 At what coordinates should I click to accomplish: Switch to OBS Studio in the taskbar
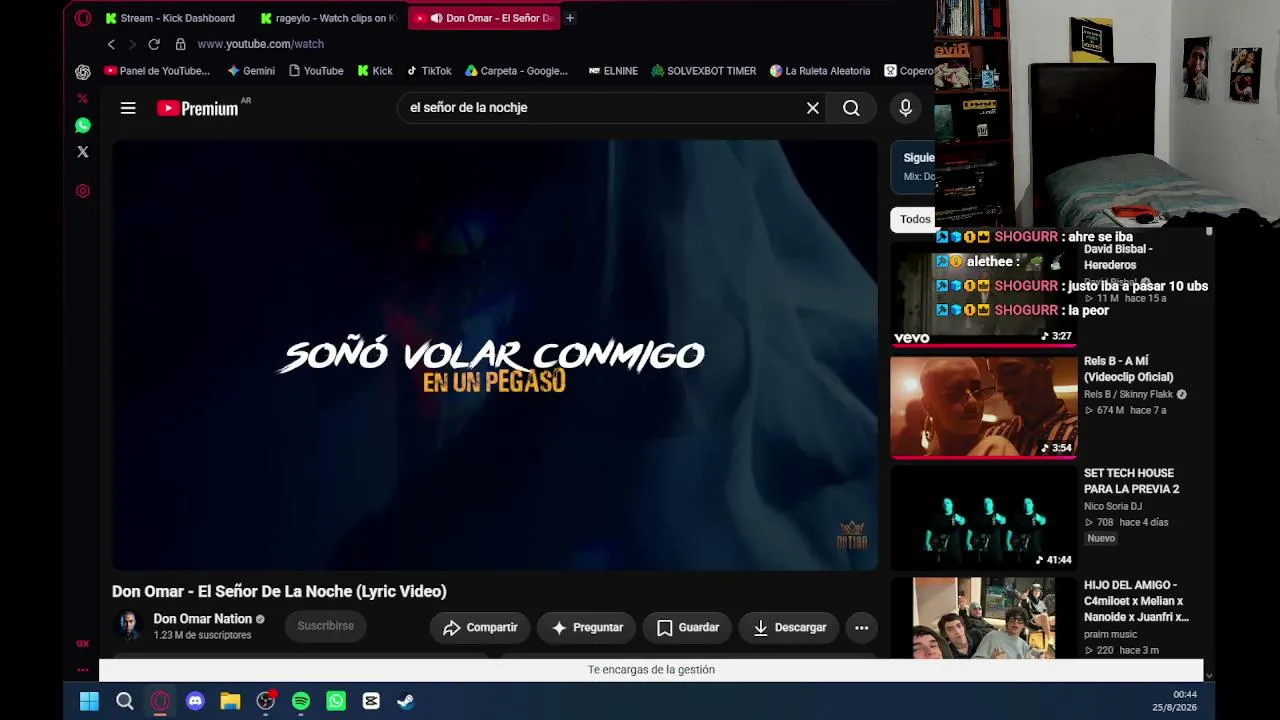tap(265, 701)
